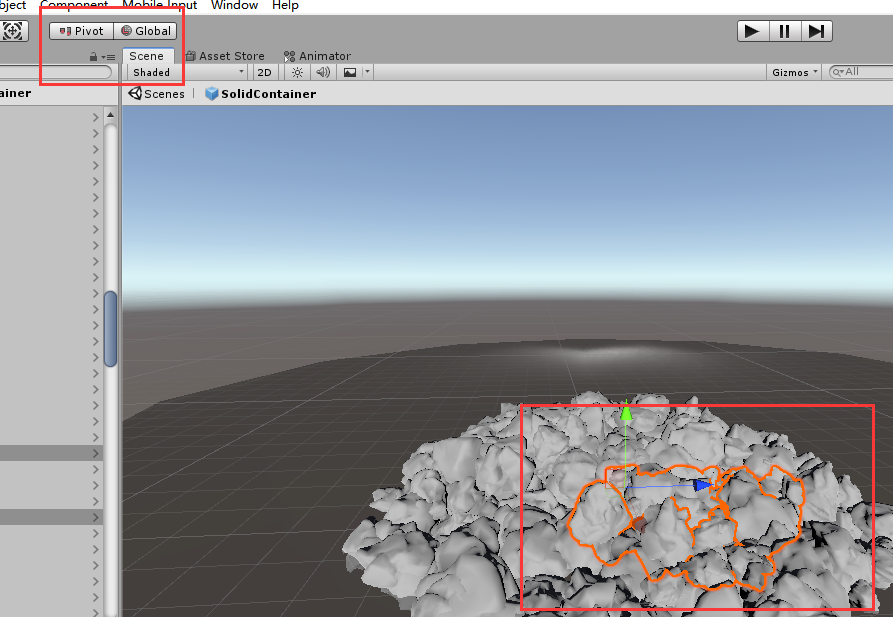The width and height of the screenshot is (893, 617).
Task: Toggle scene lighting with the sun icon
Action: [x=296, y=72]
